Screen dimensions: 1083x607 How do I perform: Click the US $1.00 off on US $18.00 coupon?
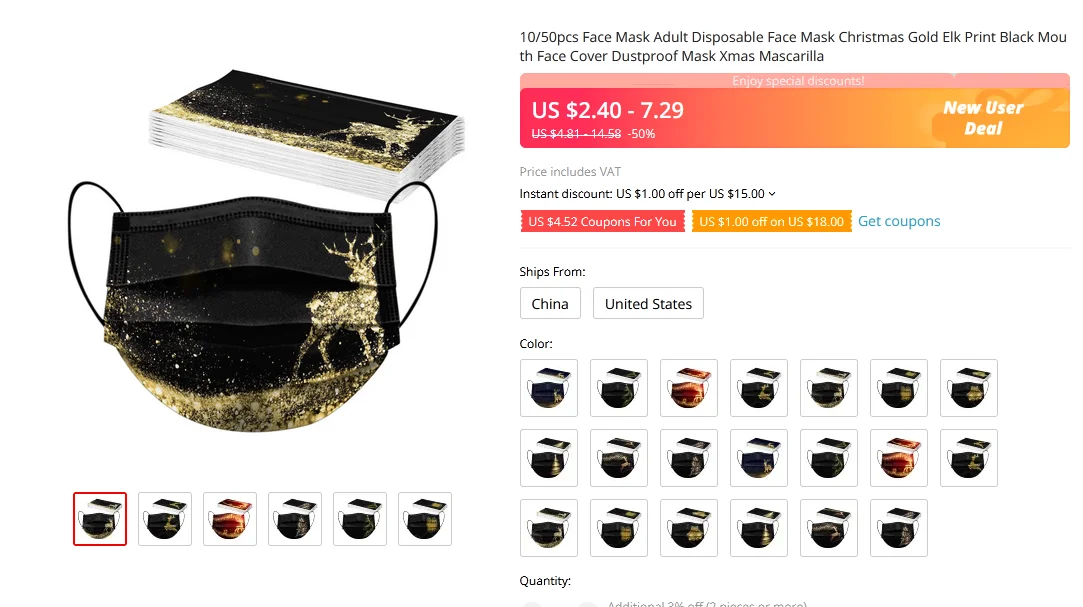pos(771,221)
